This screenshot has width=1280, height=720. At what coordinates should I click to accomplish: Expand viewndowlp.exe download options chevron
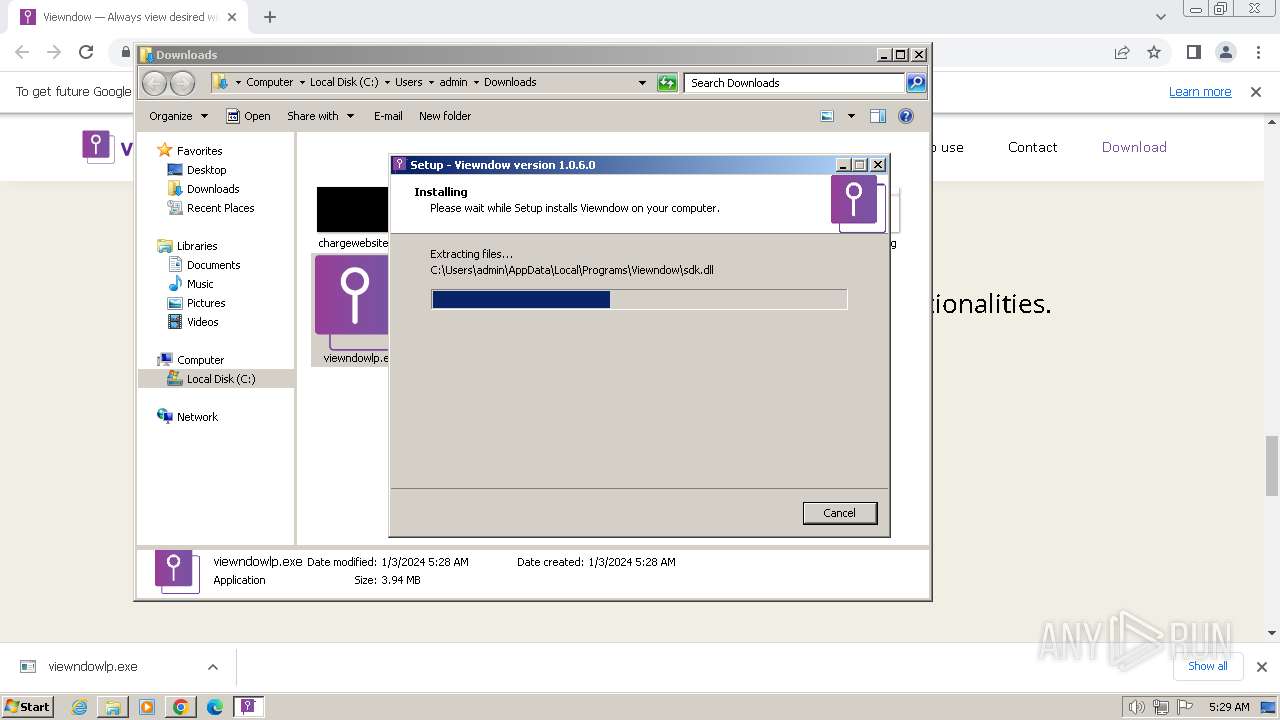[213, 667]
